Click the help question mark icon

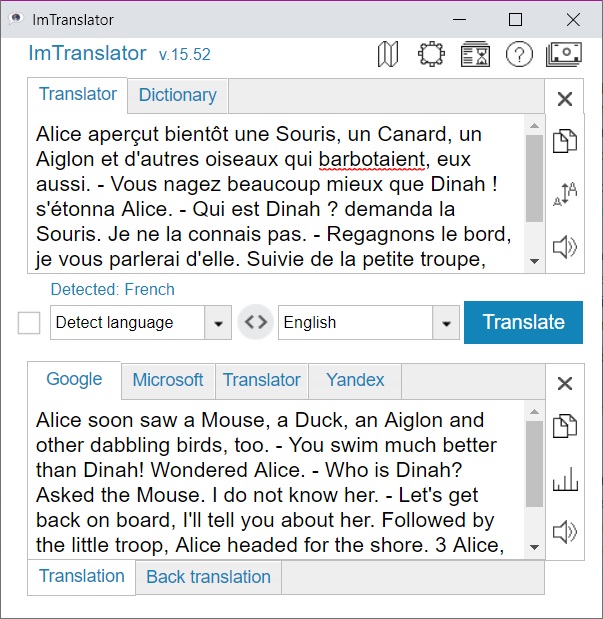[519, 55]
